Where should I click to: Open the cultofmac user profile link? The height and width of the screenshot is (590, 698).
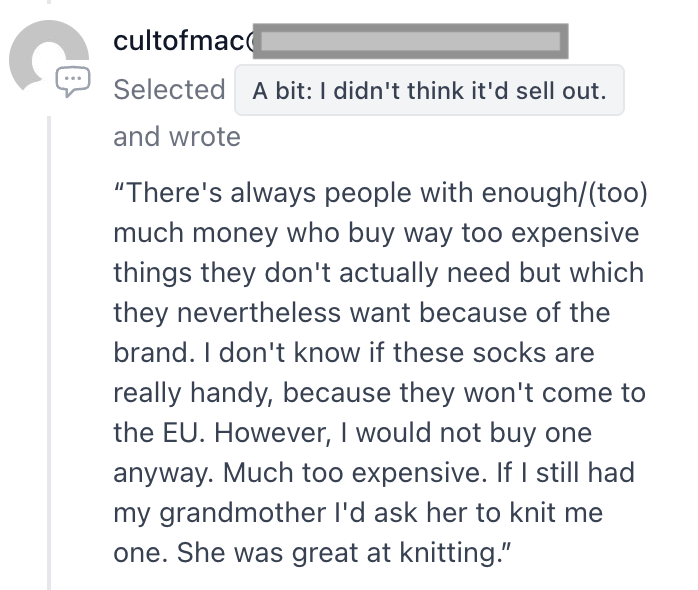[x=177, y=42]
